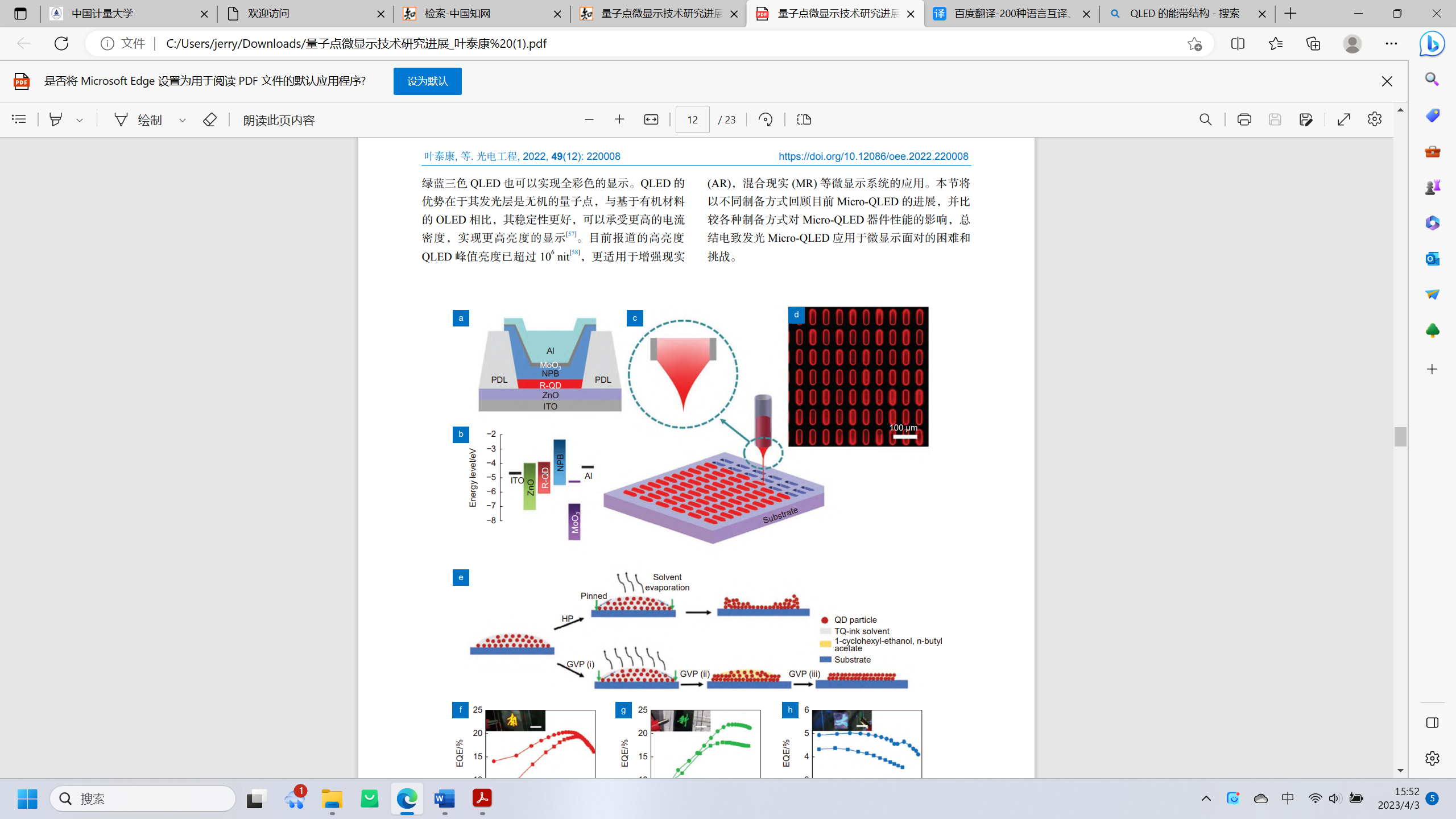Dismiss the default PDF app prompt
1456x819 pixels.
click(1387, 81)
